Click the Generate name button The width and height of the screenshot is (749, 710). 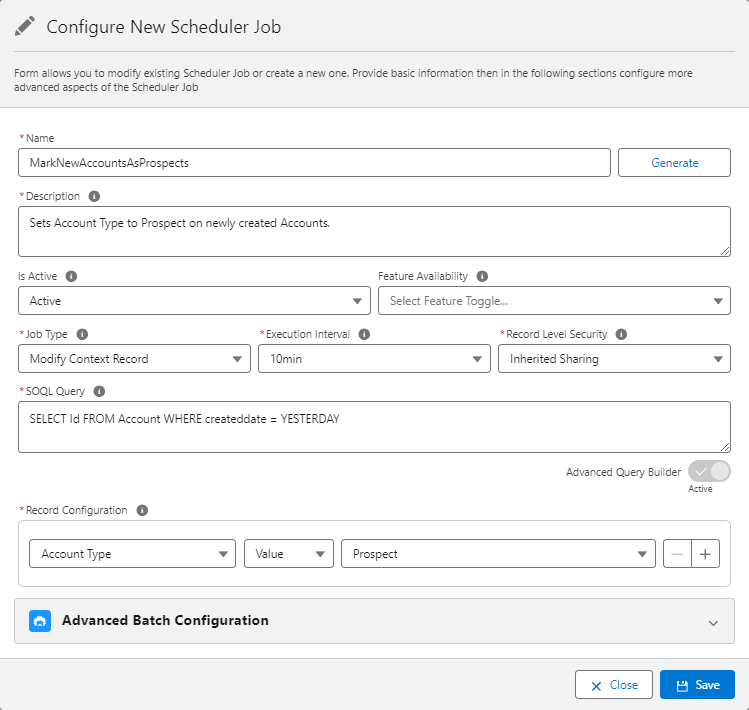click(674, 162)
